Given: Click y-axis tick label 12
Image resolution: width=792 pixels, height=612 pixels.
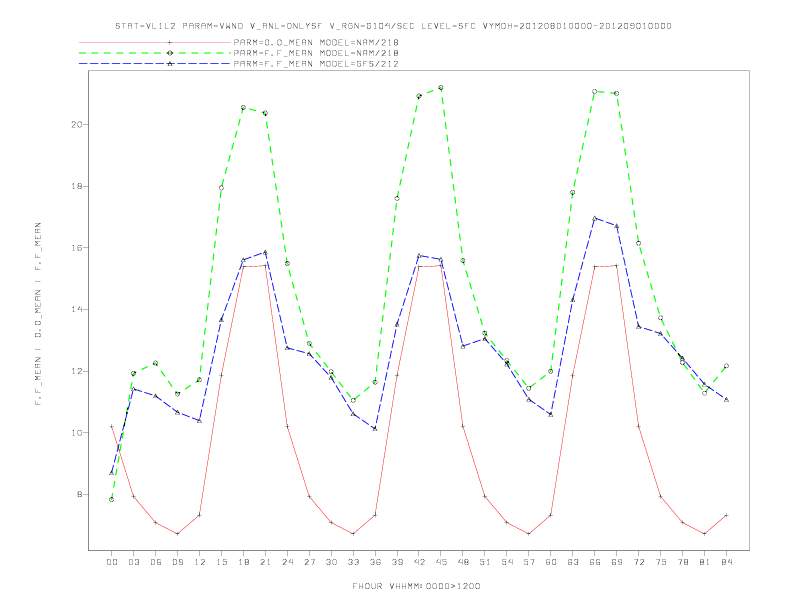Looking at the screenshot, I should click(x=77, y=371).
